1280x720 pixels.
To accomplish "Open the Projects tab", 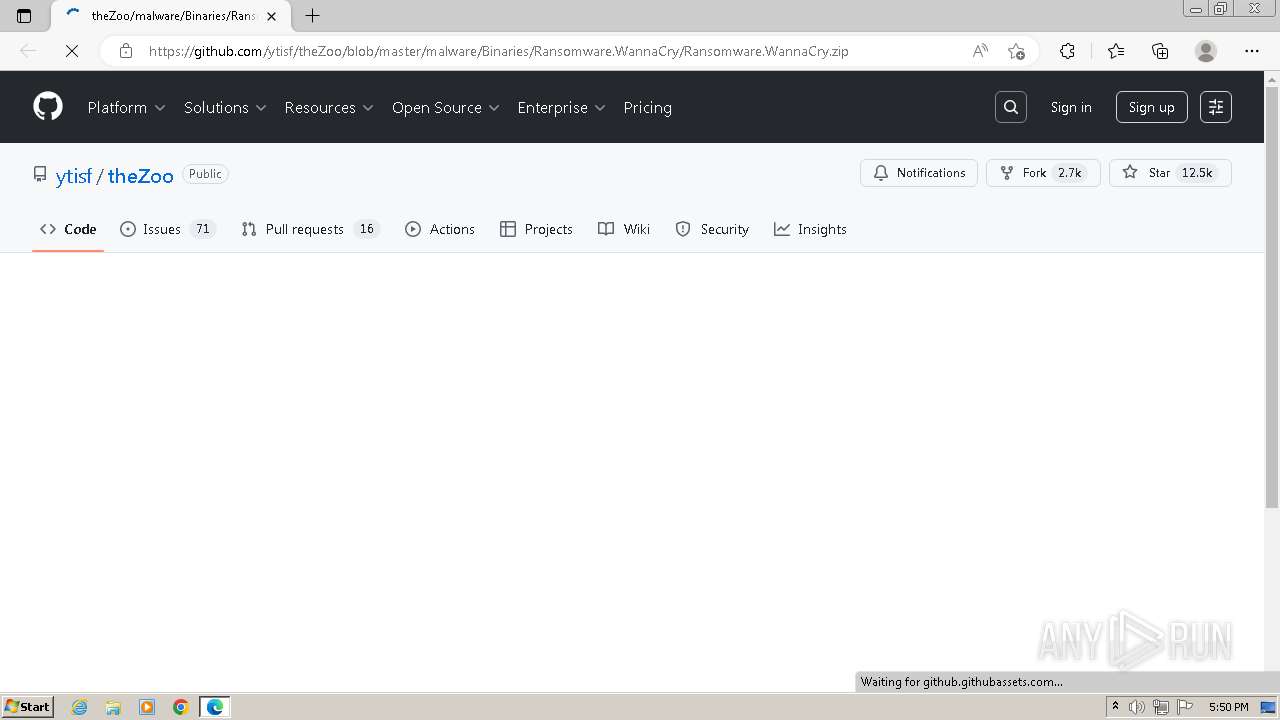I will [x=536, y=229].
